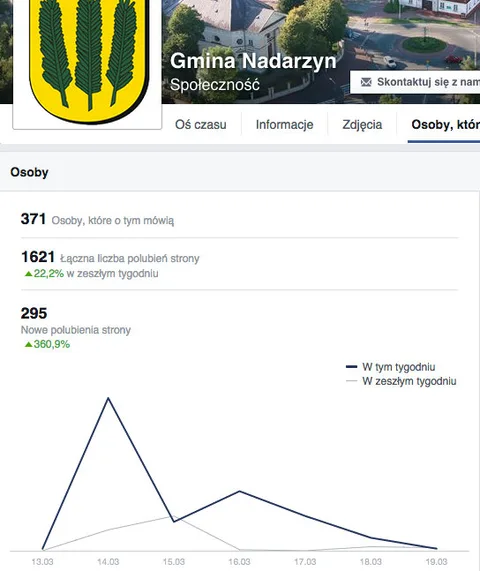
Task: Click the green arrow beside 360,9%
Action: (x=28, y=344)
